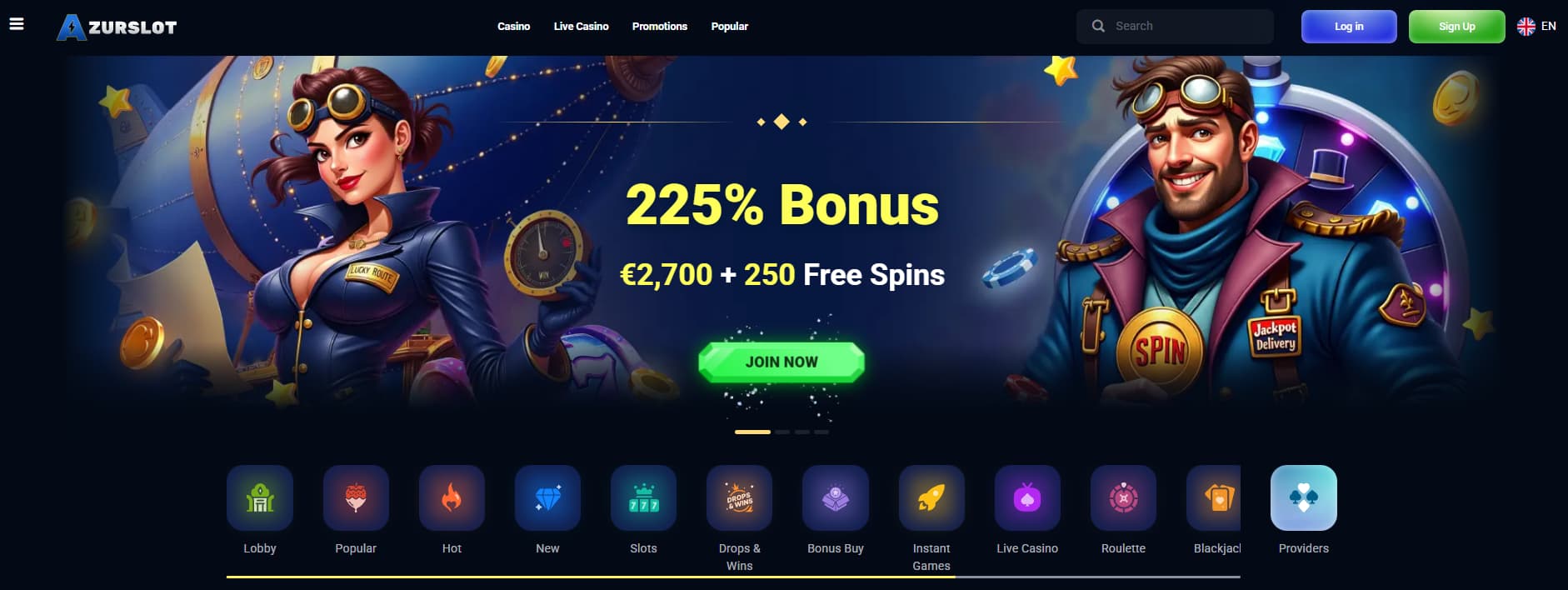The width and height of the screenshot is (1568, 590).
Task: Open the Slots 777 icon
Action: [x=643, y=497]
